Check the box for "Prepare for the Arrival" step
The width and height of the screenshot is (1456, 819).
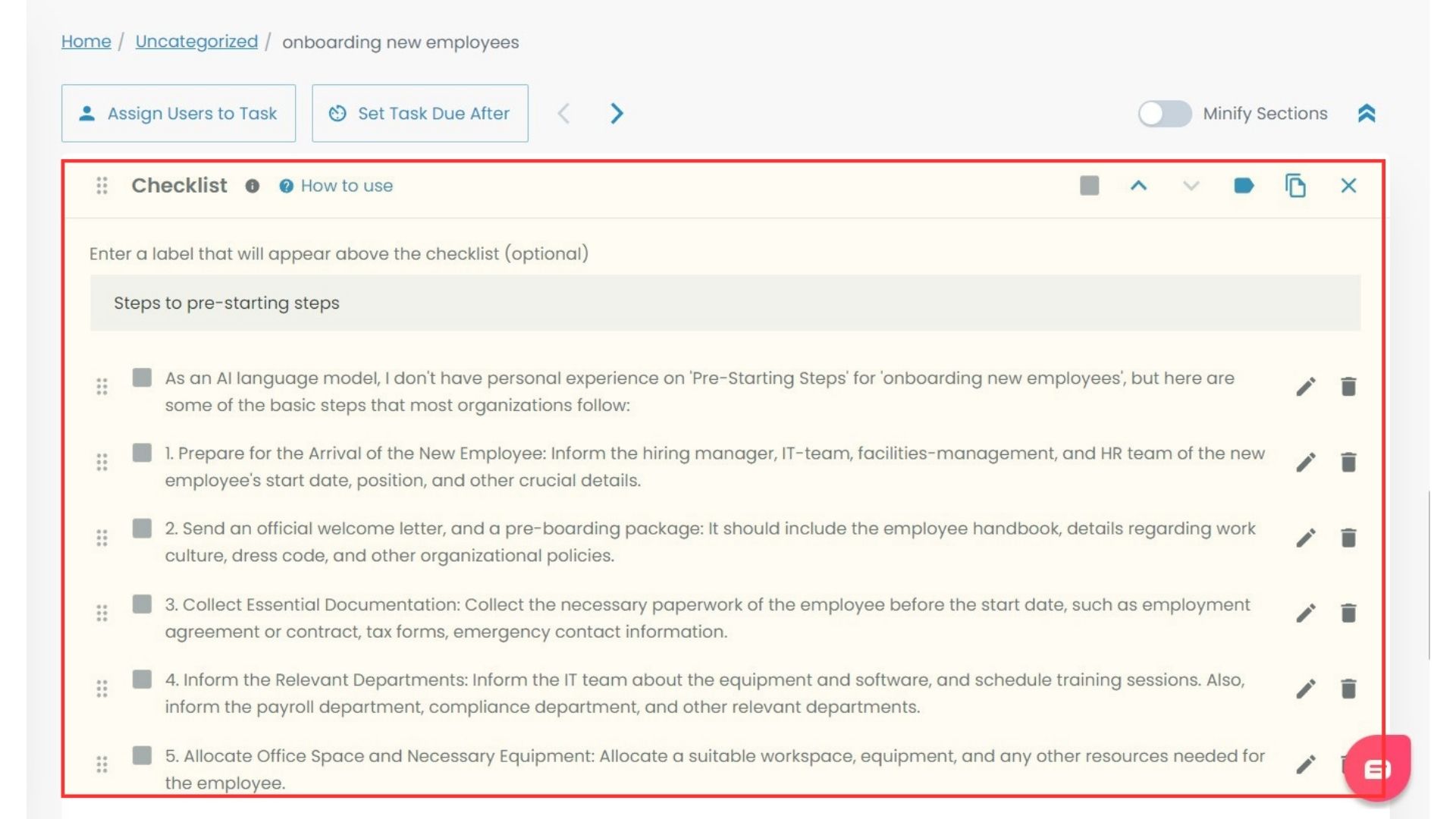[142, 453]
